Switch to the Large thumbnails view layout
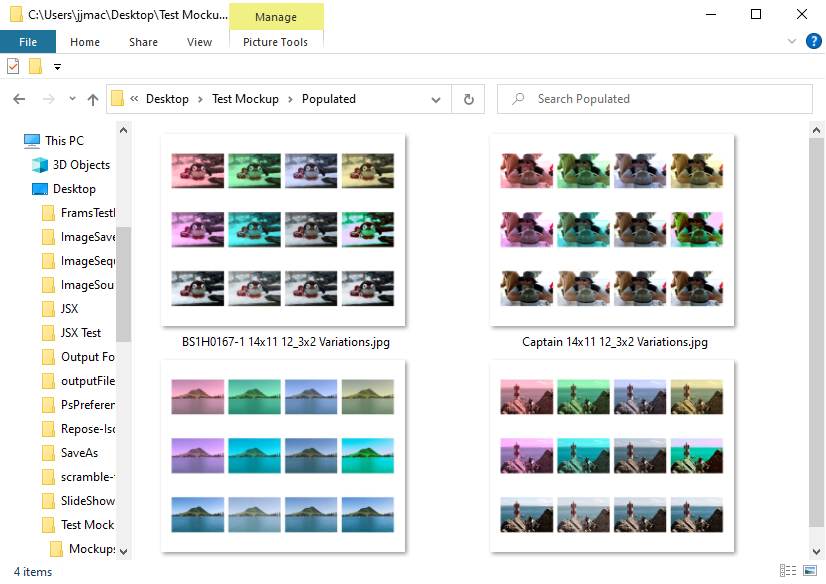This screenshot has width=826, height=584. click(810, 570)
